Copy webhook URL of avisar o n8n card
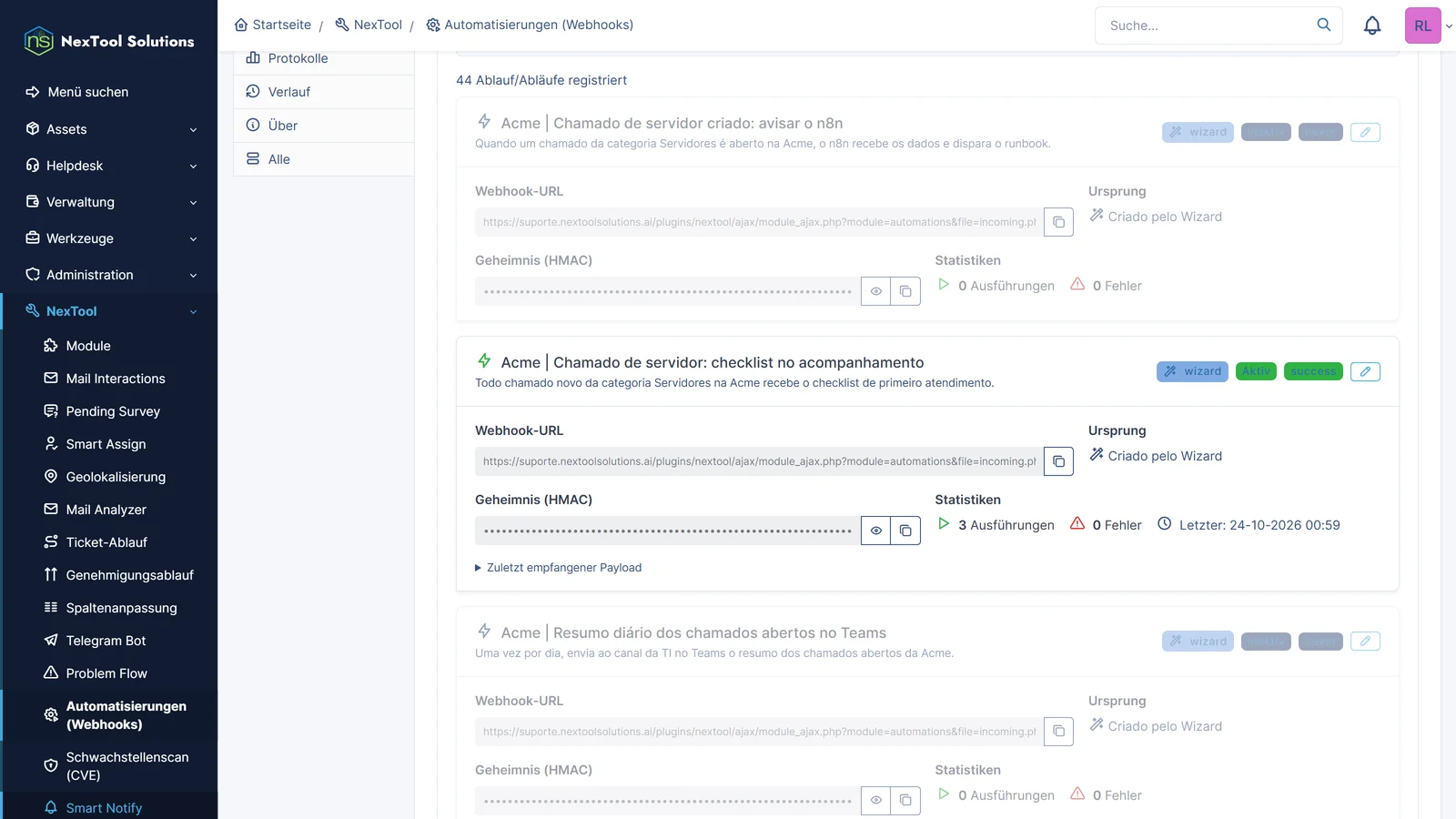Image resolution: width=1456 pixels, height=819 pixels. click(1058, 222)
